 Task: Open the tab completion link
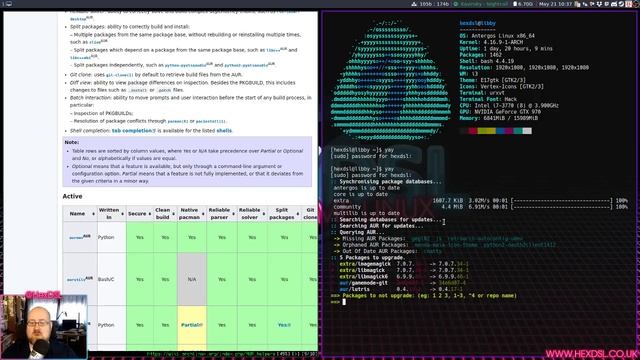point(133,131)
